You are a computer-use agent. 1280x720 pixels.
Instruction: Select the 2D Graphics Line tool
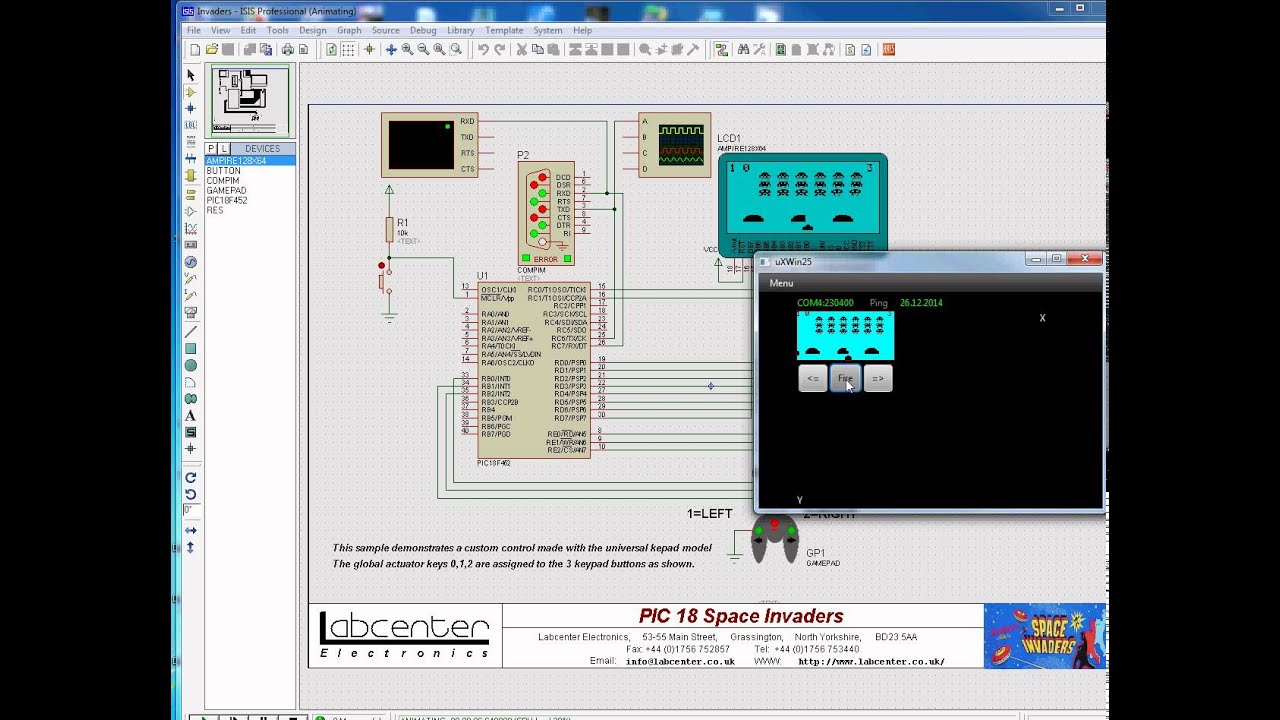(190, 331)
